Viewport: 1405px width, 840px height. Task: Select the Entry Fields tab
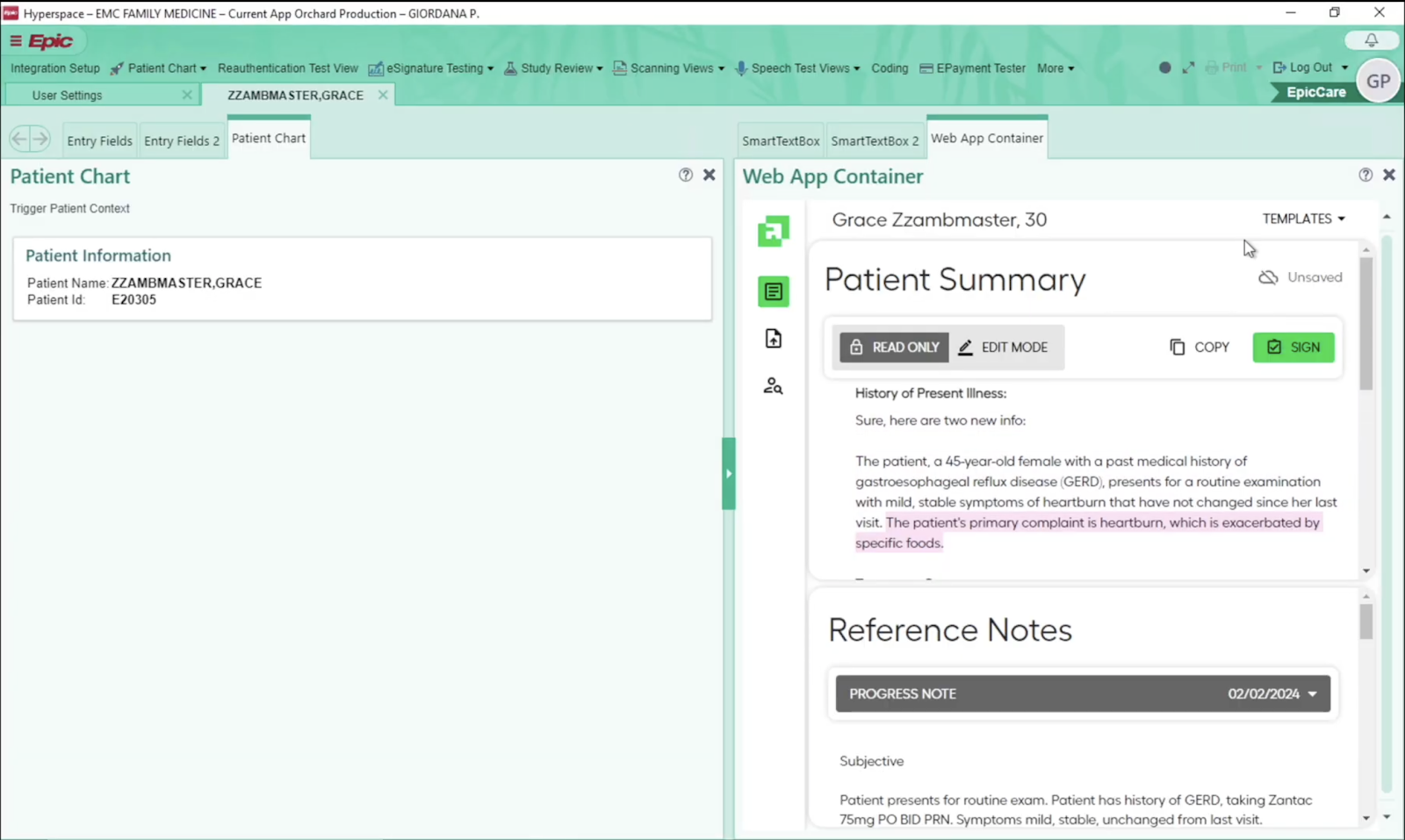(x=99, y=140)
